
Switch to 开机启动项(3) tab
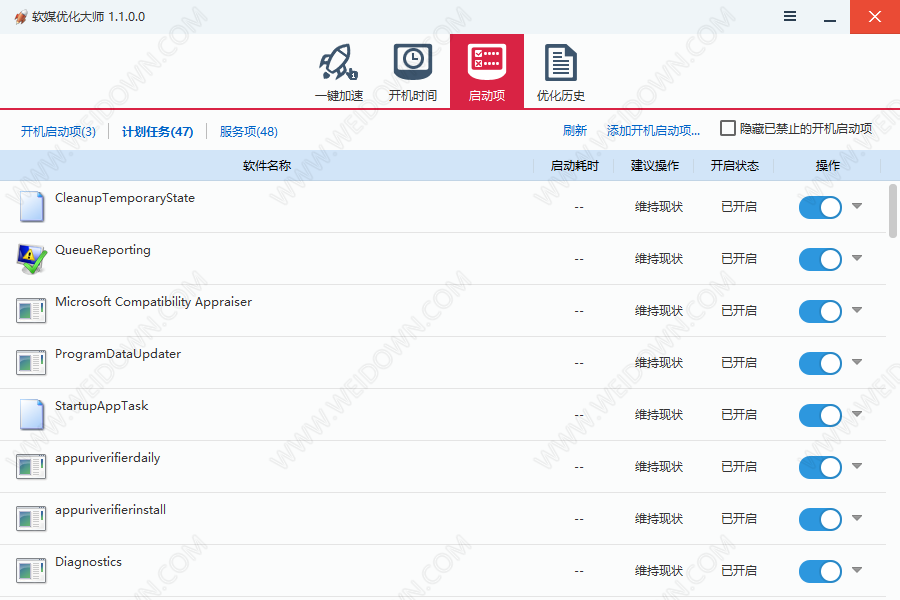pos(58,131)
